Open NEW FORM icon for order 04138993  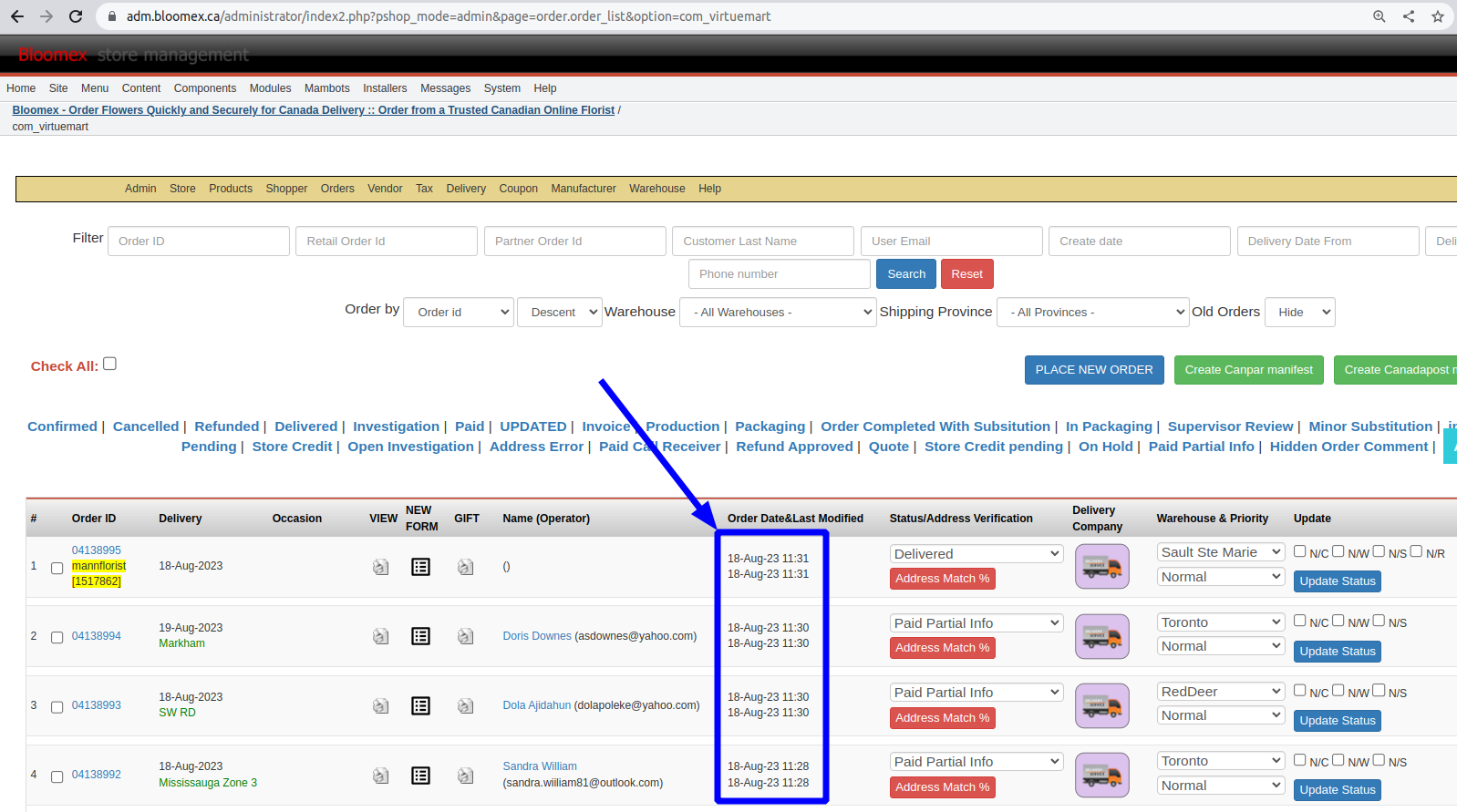pos(420,705)
